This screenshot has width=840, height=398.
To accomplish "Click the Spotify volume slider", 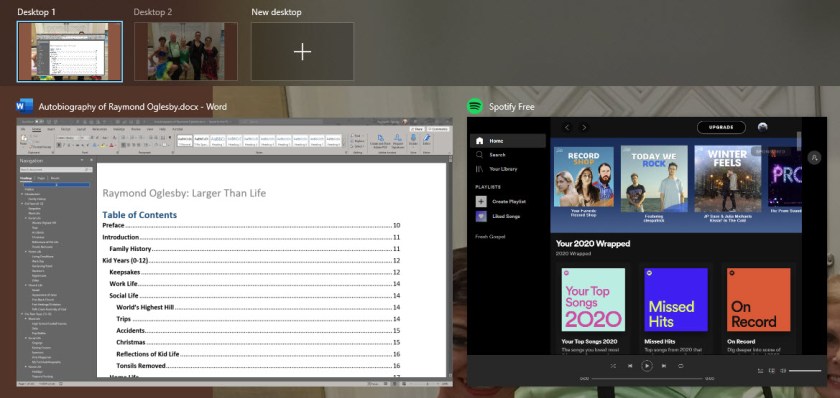I will point(805,371).
